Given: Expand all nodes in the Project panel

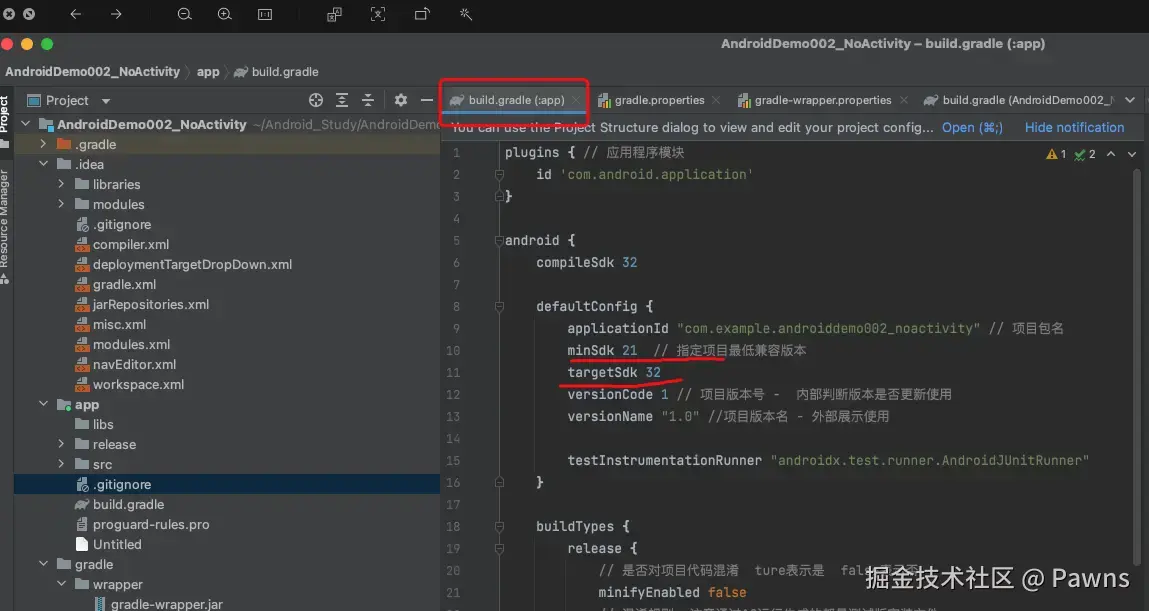Looking at the screenshot, I should (x=342, y=100).
